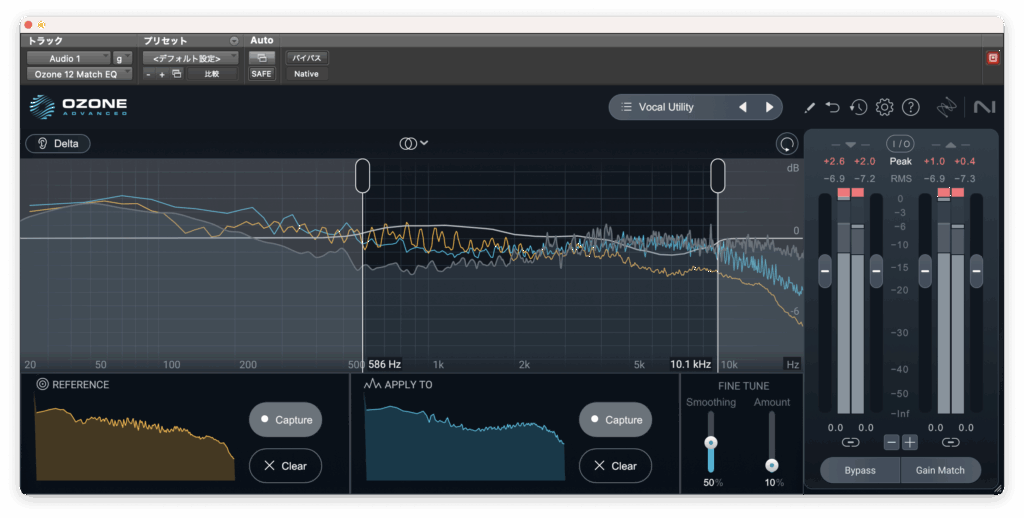
Task: Enable Gain Match
Action: pyautogui.click(x=940, y=470)
